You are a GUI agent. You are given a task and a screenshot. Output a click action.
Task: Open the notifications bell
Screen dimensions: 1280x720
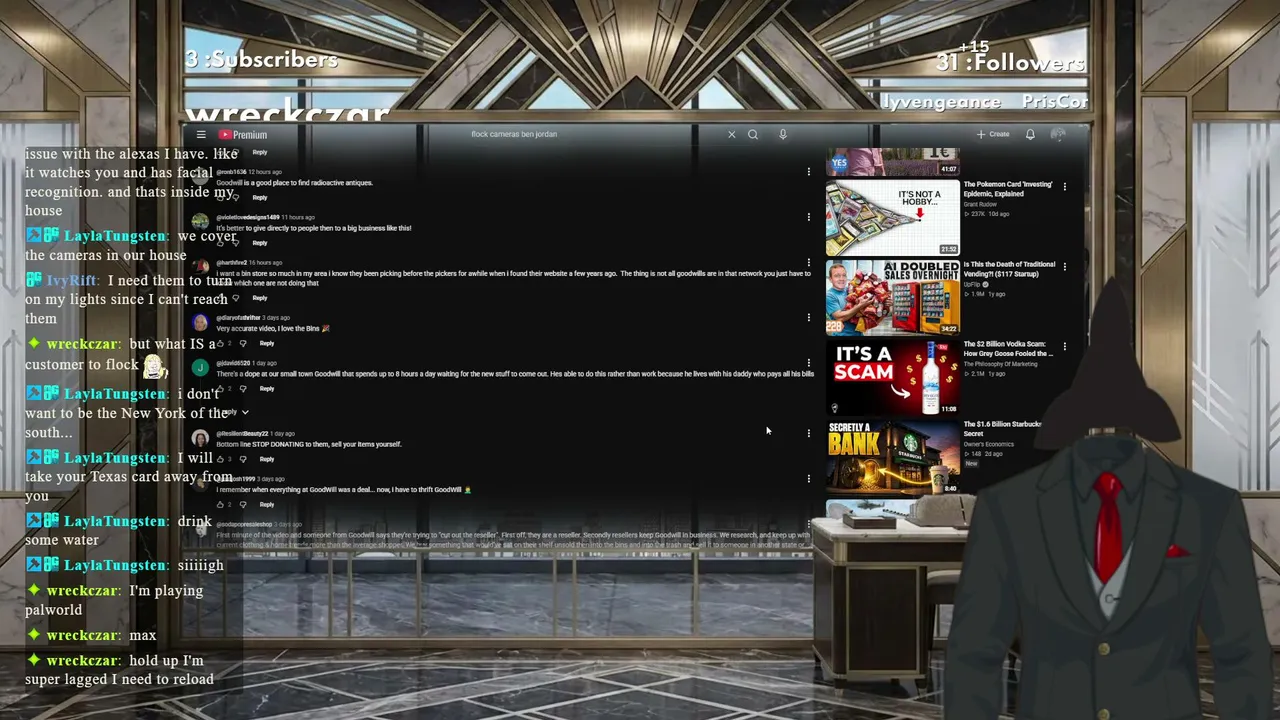coord(1030,134)
